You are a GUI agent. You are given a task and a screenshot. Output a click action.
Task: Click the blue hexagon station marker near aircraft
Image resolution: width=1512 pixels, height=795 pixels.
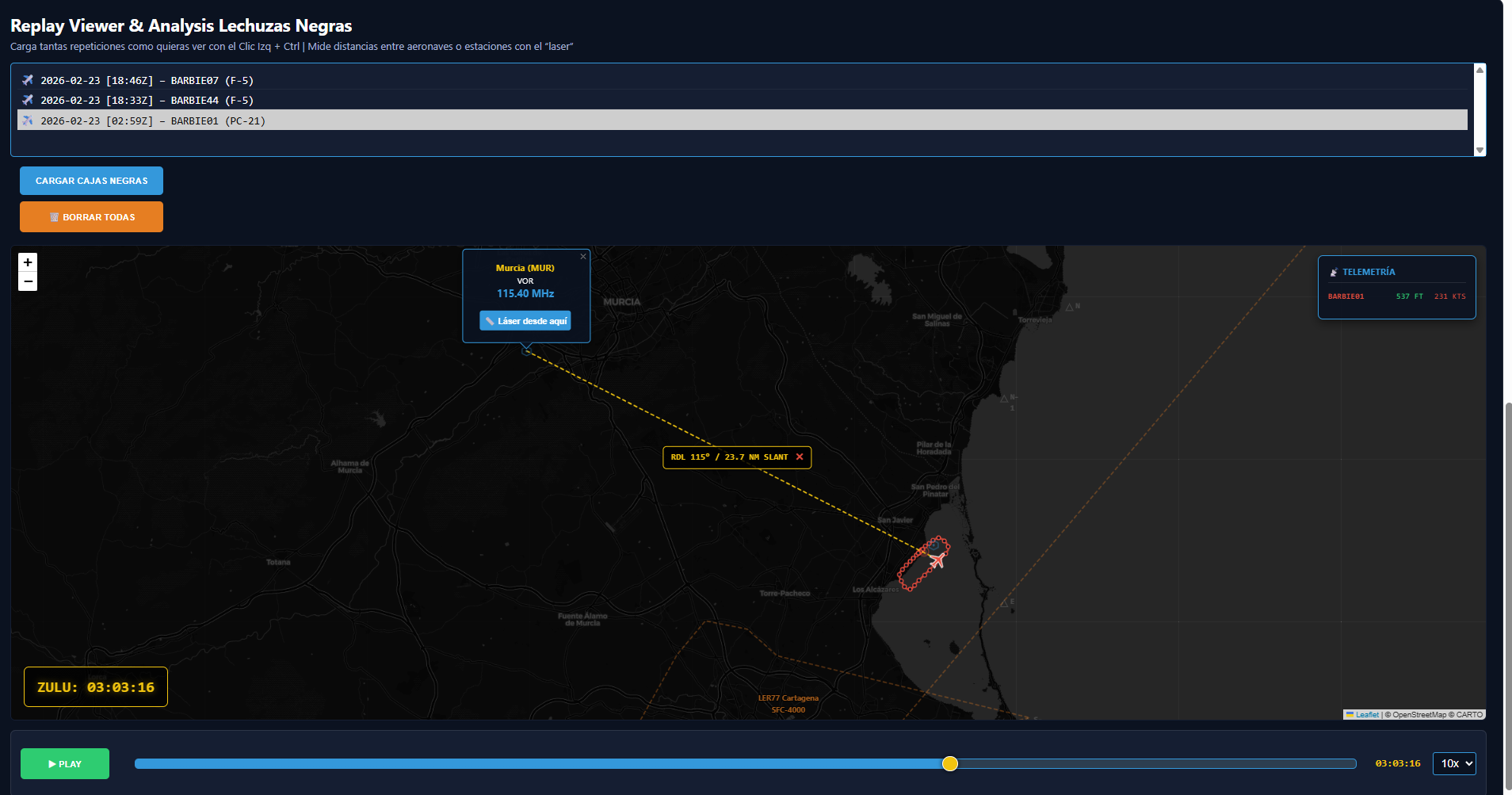(934, 545)
